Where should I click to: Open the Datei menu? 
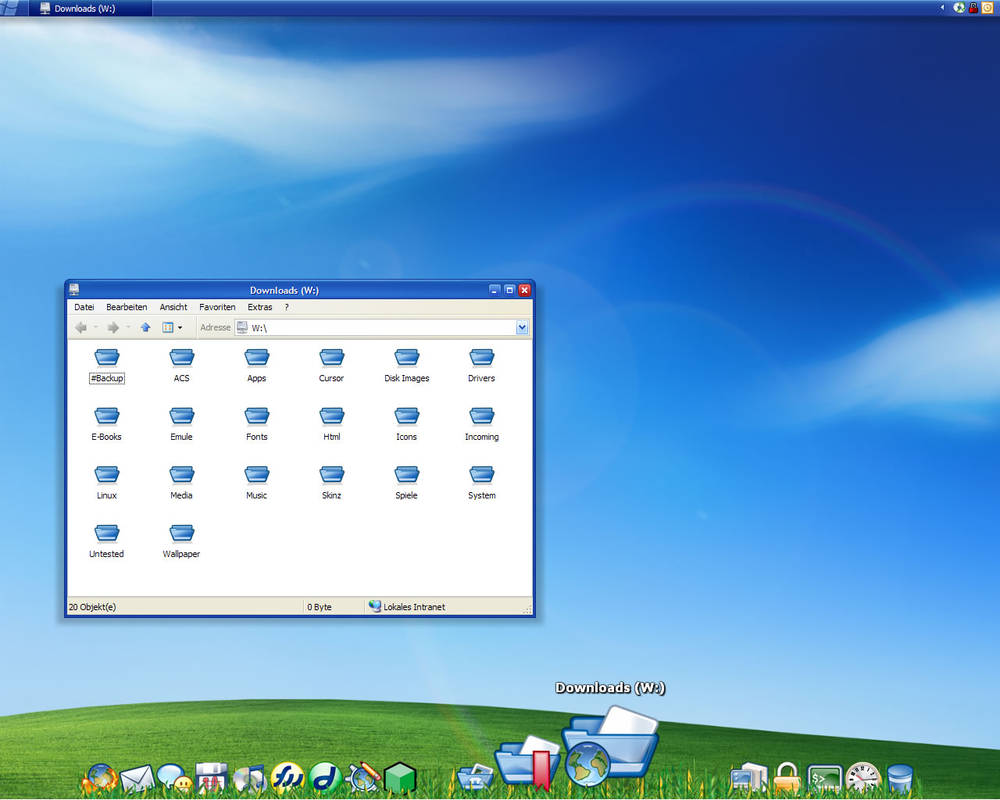pos(84,307)
